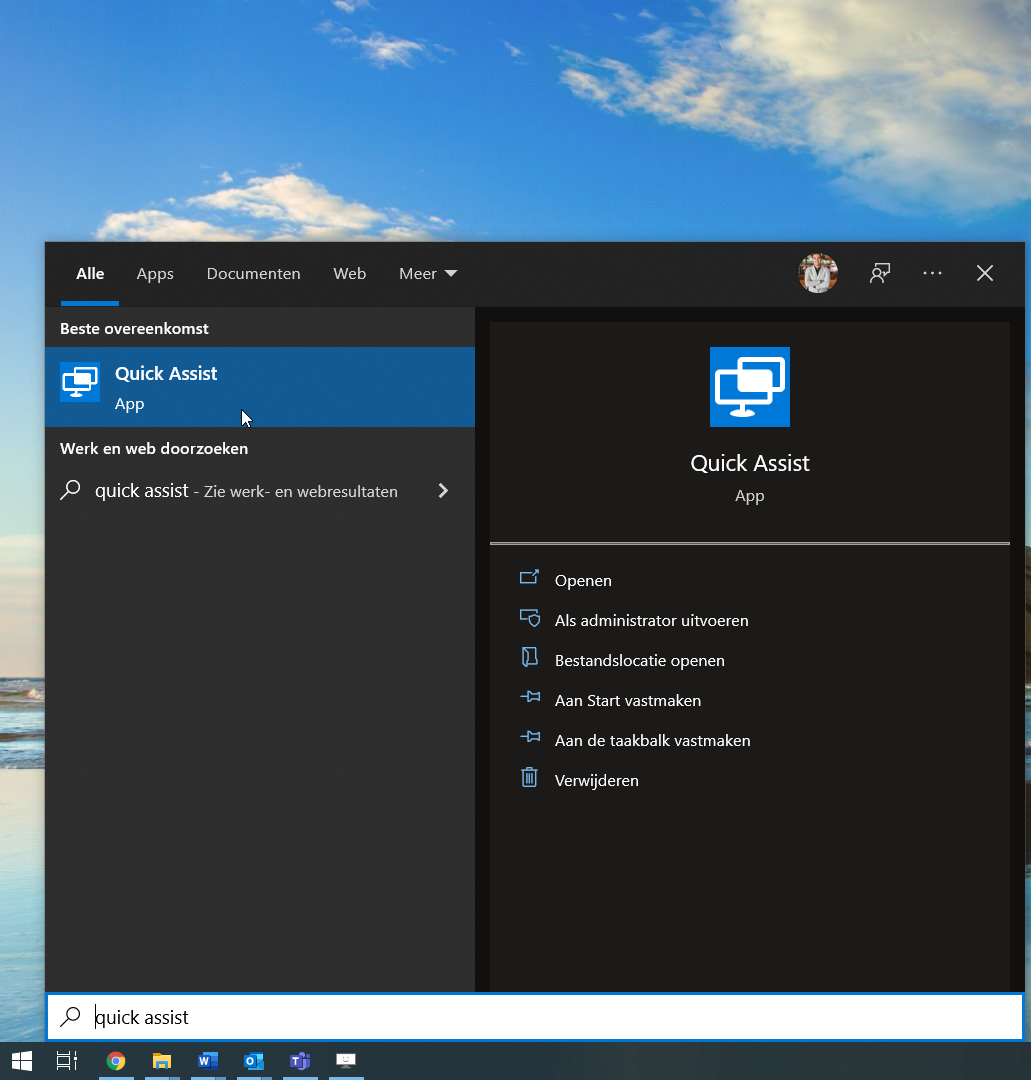1031x1080 pixels.
Task: Click the user profile picture
Action: [817, 273]
